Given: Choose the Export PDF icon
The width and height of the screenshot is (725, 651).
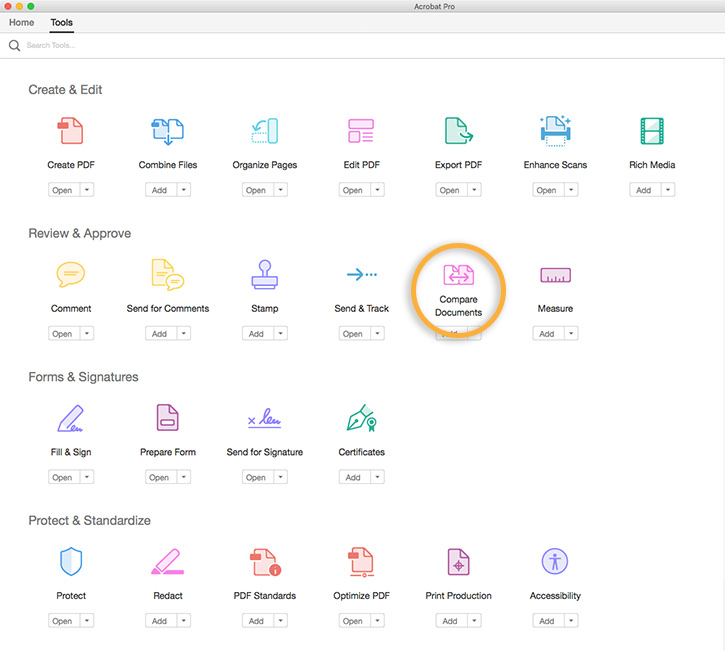Looking at the screenshot, I should pos(458,130).
